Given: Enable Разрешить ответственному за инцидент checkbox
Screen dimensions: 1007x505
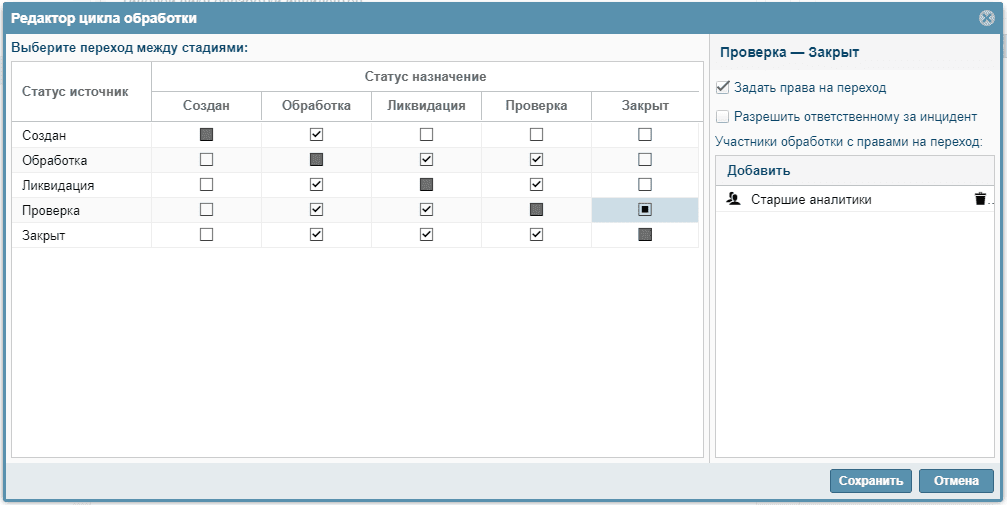Looking at the screenshot, I should pyautogui.click(x=724, y=116).
